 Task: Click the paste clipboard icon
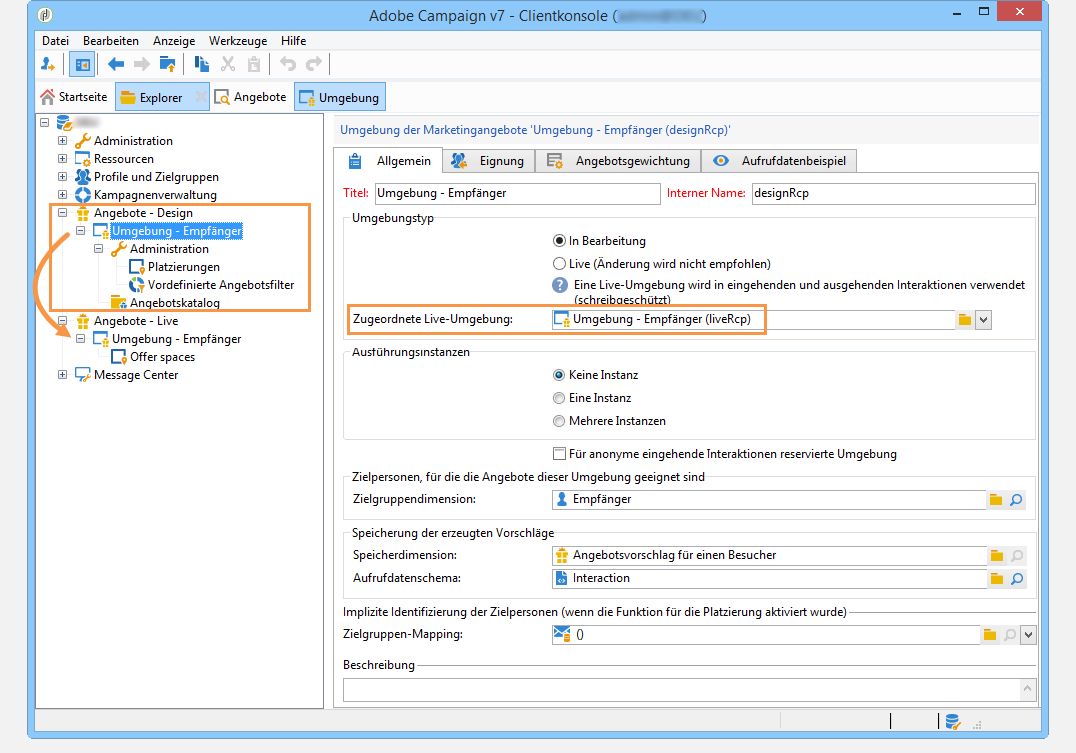pyautogui.click(x=254, y=65)
